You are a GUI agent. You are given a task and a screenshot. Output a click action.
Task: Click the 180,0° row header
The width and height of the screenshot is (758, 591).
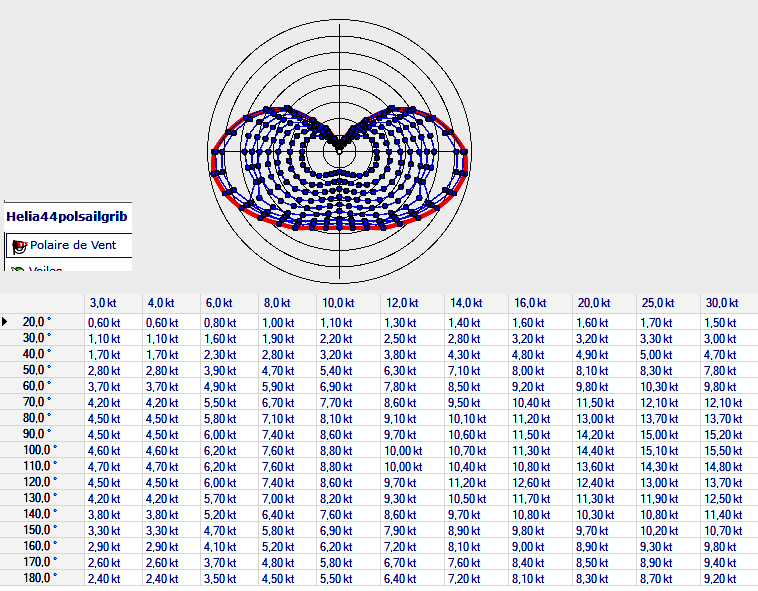[x=40, y=577]
